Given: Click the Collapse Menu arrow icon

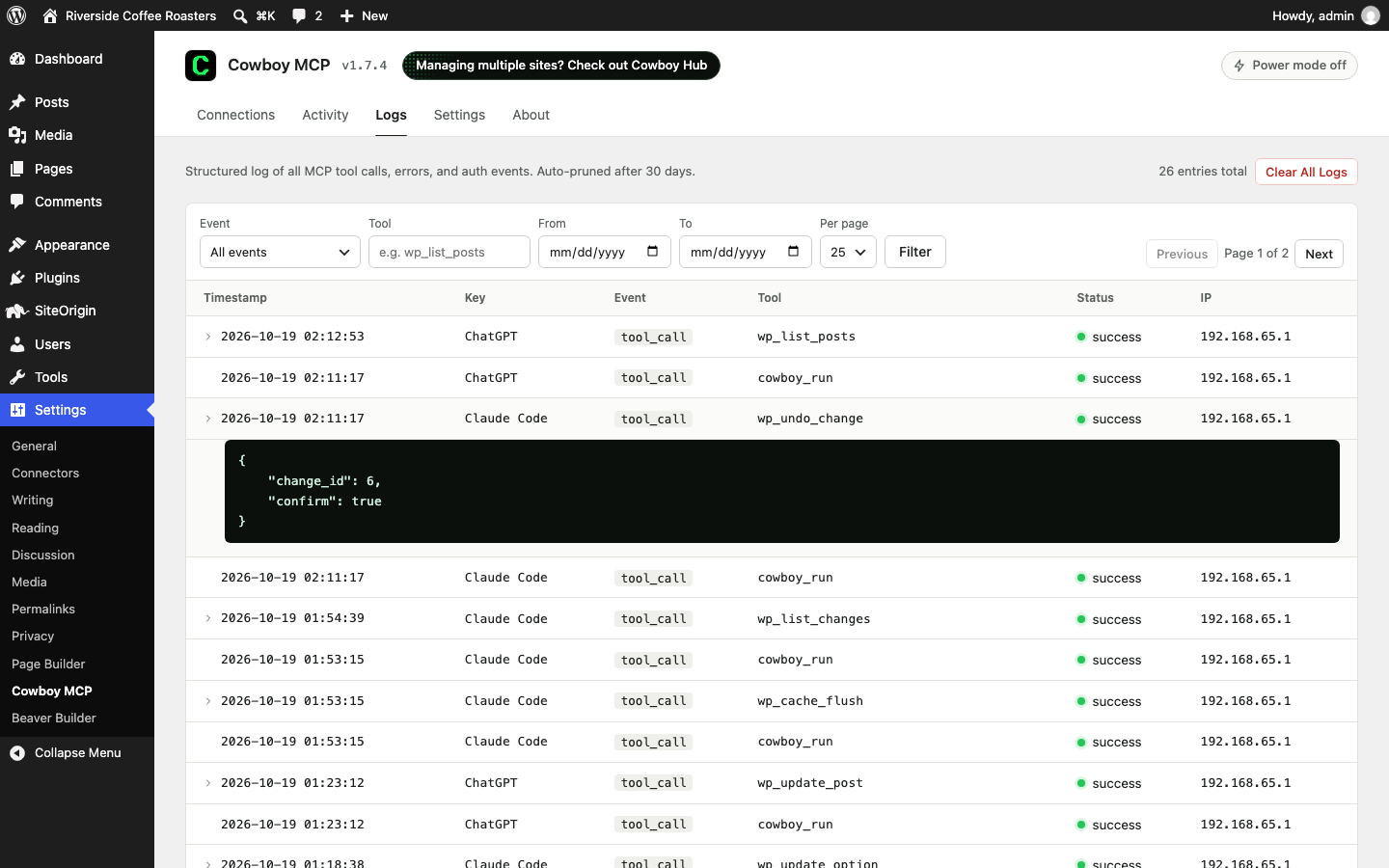Looking at the screenshot, I should pos(17,753).
